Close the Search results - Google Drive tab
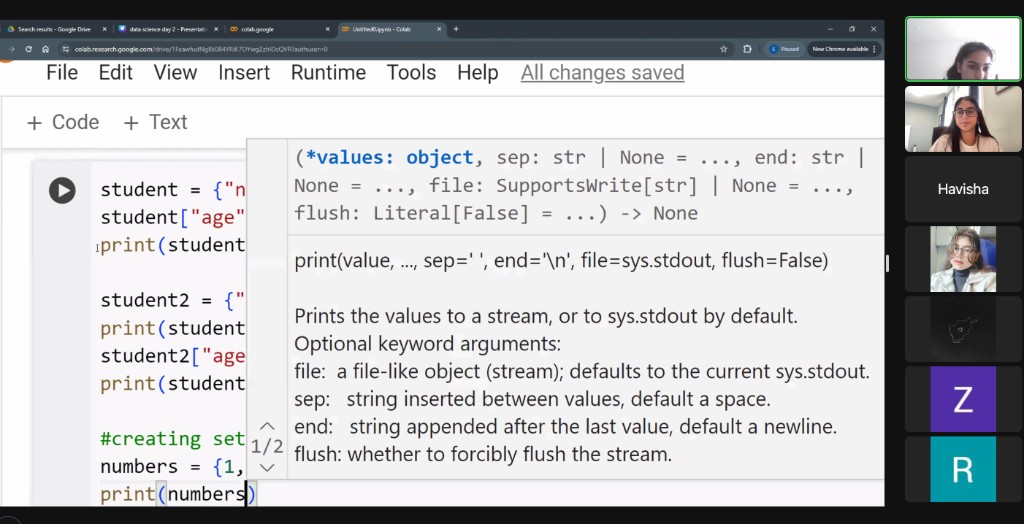Screen dimensions: 1024x524 point(104,29)
